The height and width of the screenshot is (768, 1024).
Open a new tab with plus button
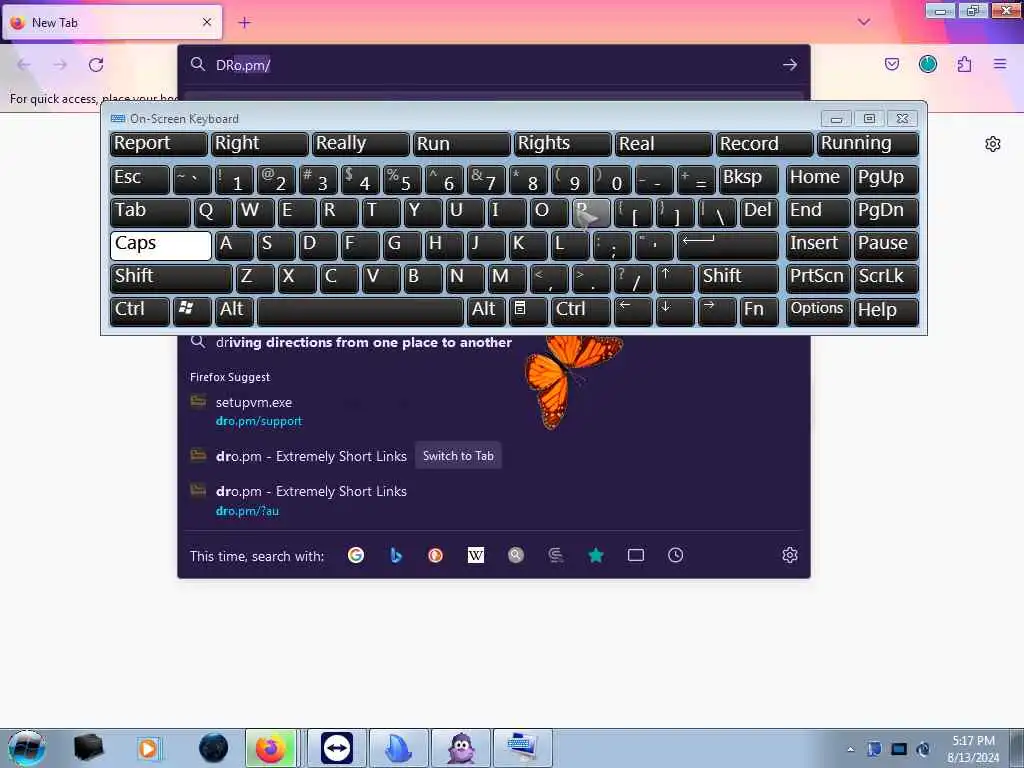244,23
